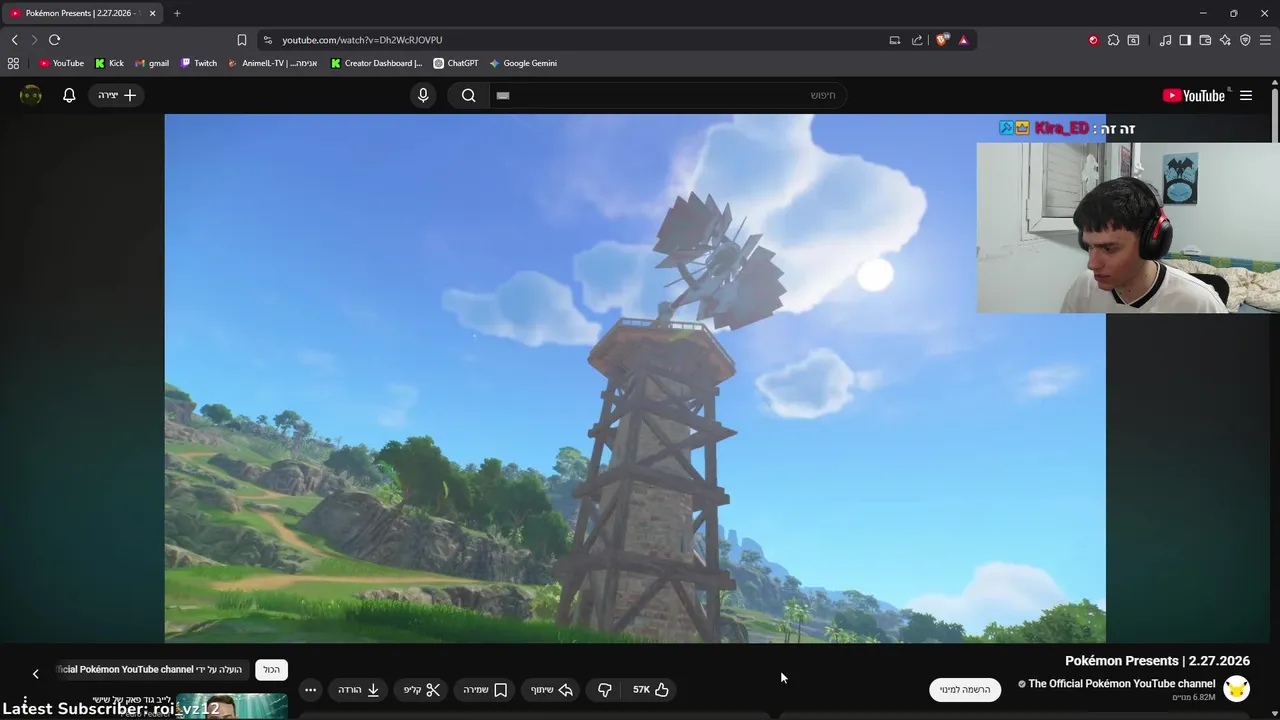Open the Brave VPN shield icon
Screen dimensions: 1280x720
1245,40
